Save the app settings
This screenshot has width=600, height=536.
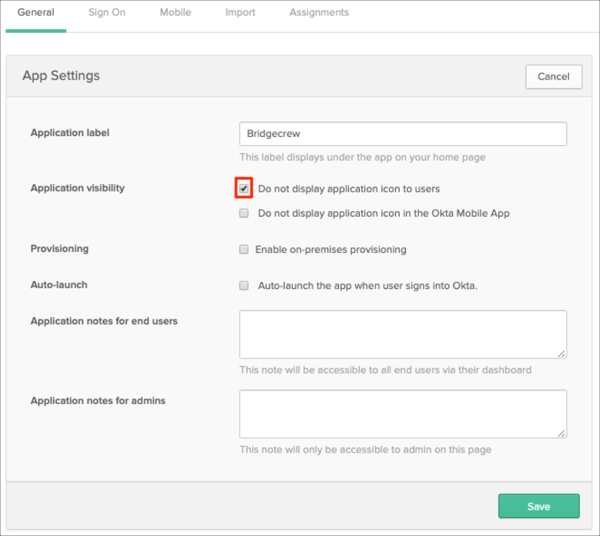pos(538,506)
